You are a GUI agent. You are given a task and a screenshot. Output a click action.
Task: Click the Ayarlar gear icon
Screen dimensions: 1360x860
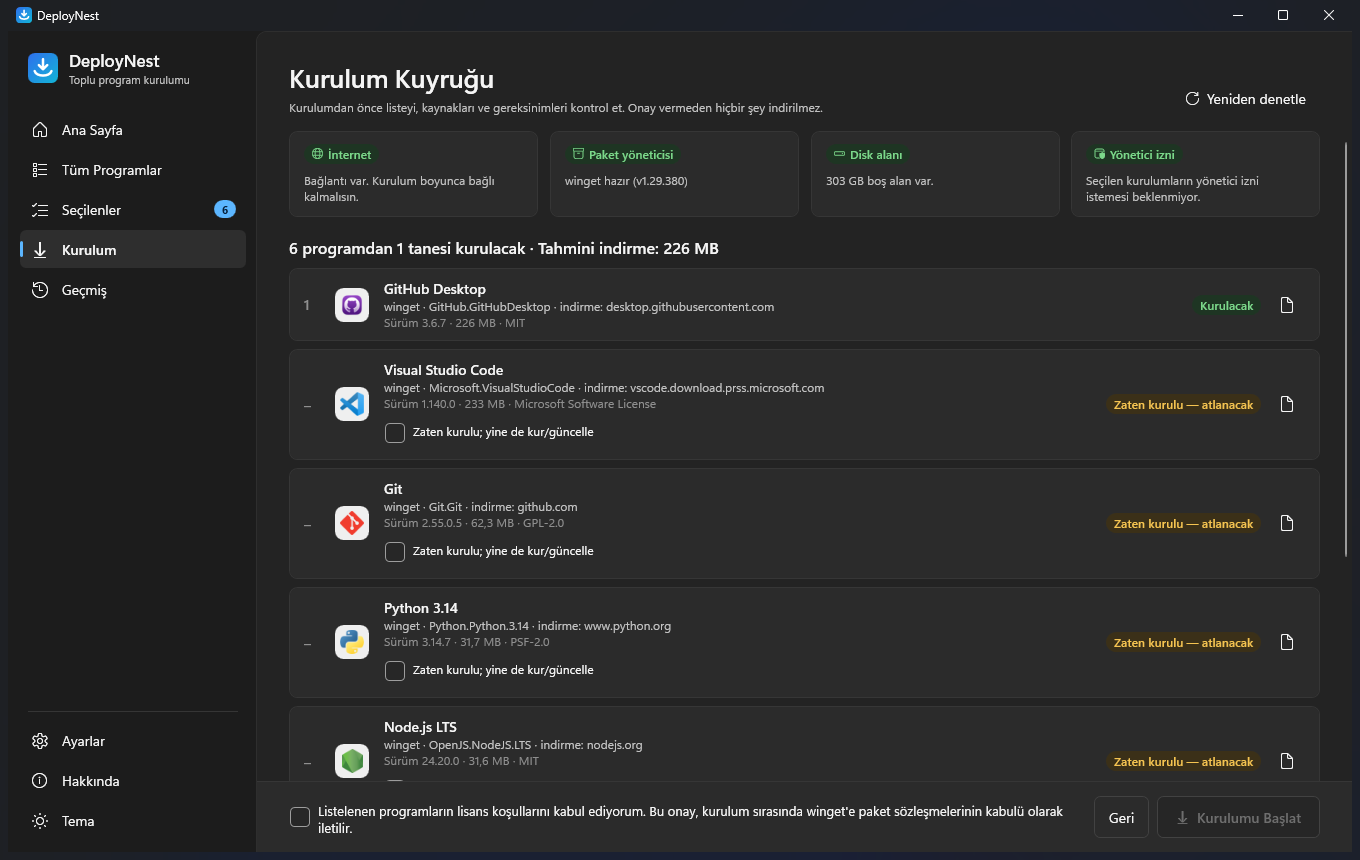[x=40, y=741]
